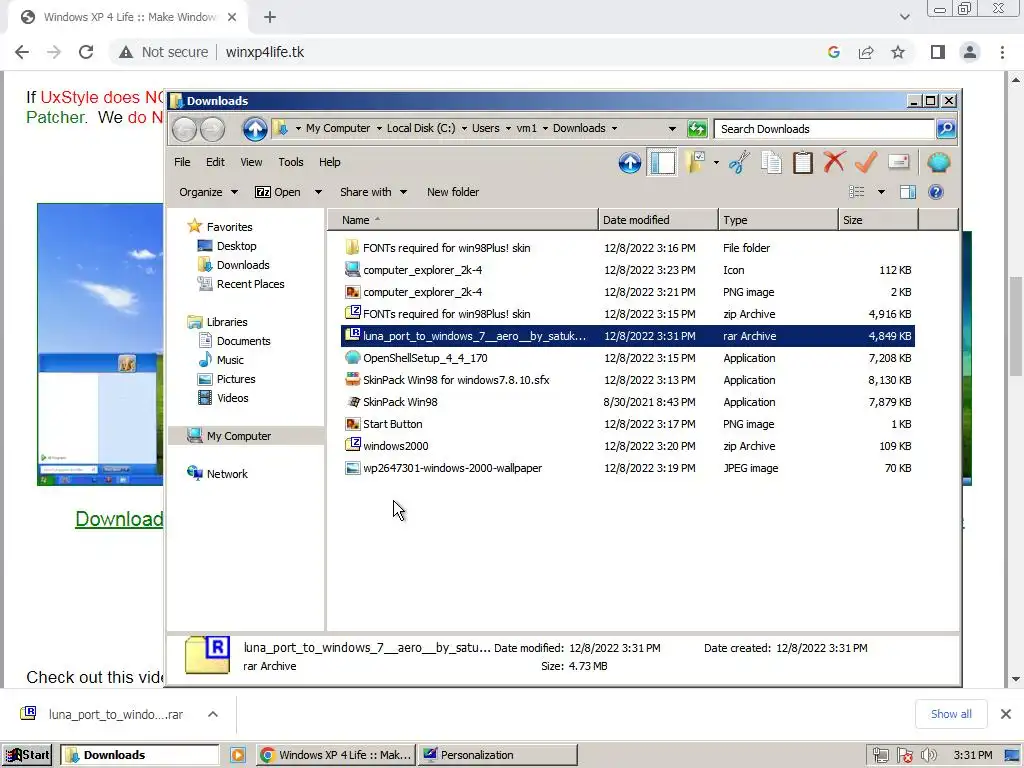Go up one level using toolbar arrow
The width and height of the screenshot is (1024, 768).
click(x=630, y=162)
